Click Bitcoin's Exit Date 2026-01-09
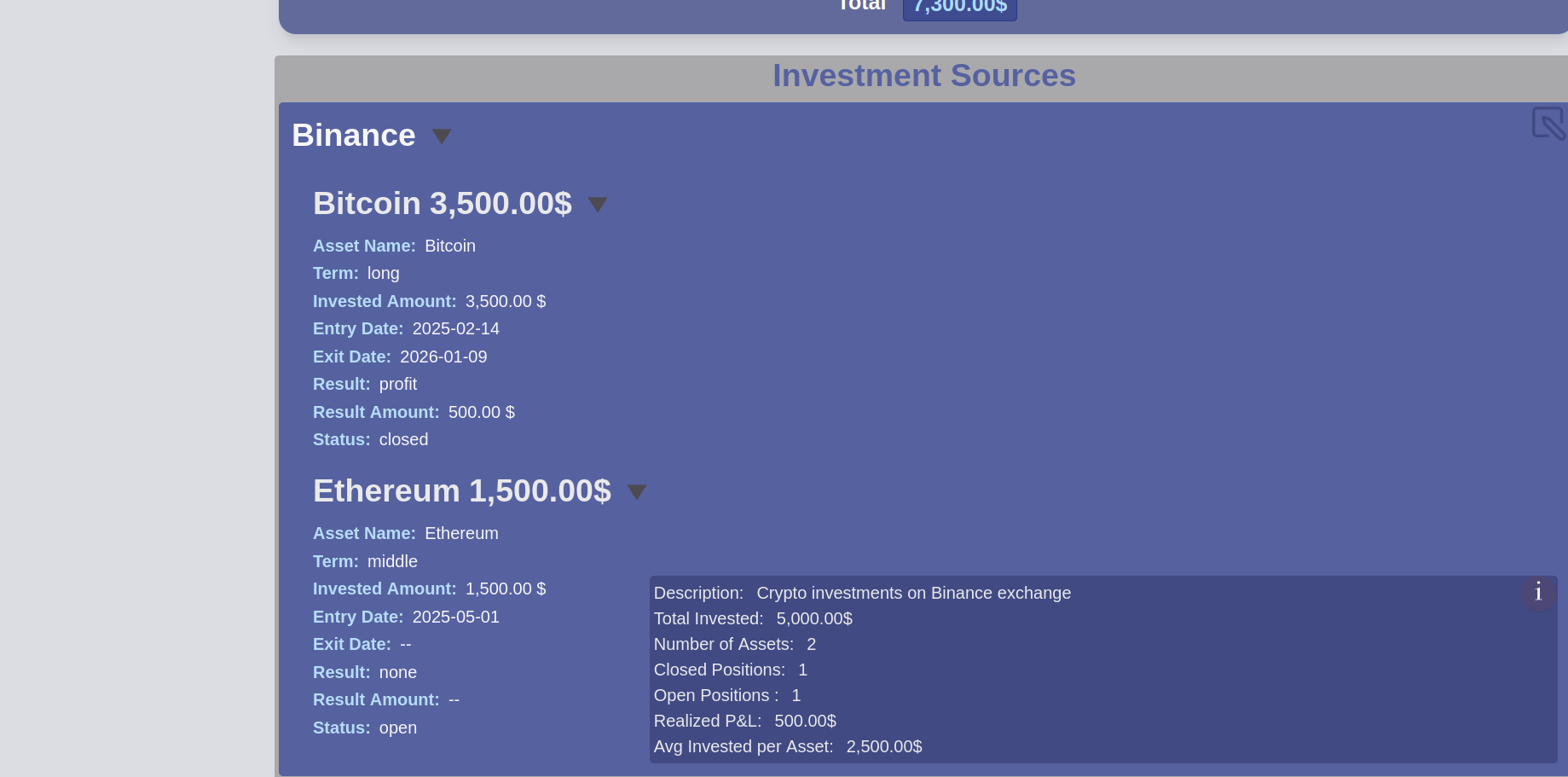The width and height of the screenshot is (1568, 777). click(443, 357)
